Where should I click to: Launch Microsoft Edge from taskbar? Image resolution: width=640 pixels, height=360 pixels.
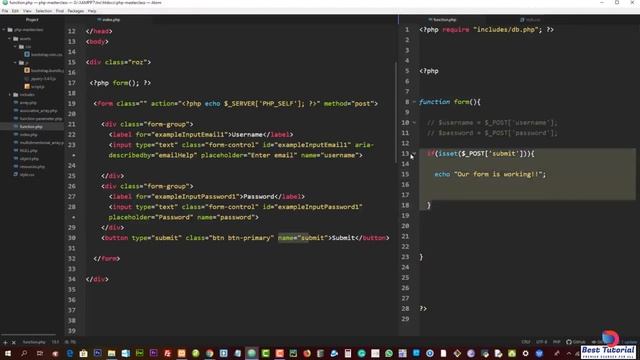70,353
